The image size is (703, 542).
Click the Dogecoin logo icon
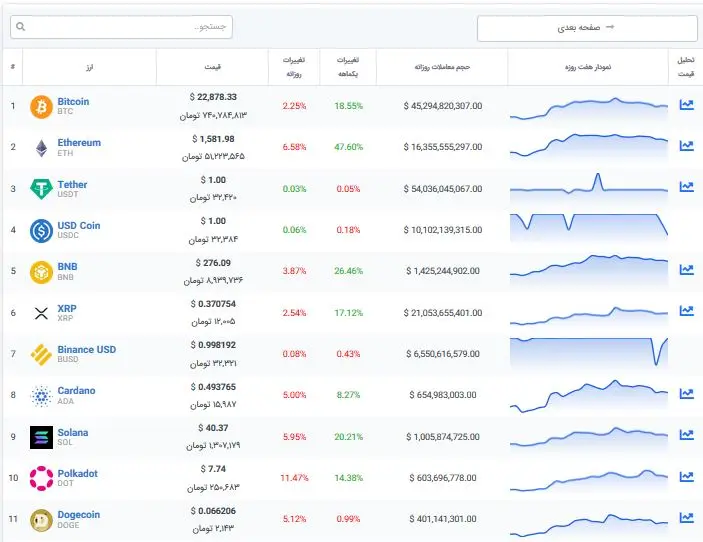41,520
